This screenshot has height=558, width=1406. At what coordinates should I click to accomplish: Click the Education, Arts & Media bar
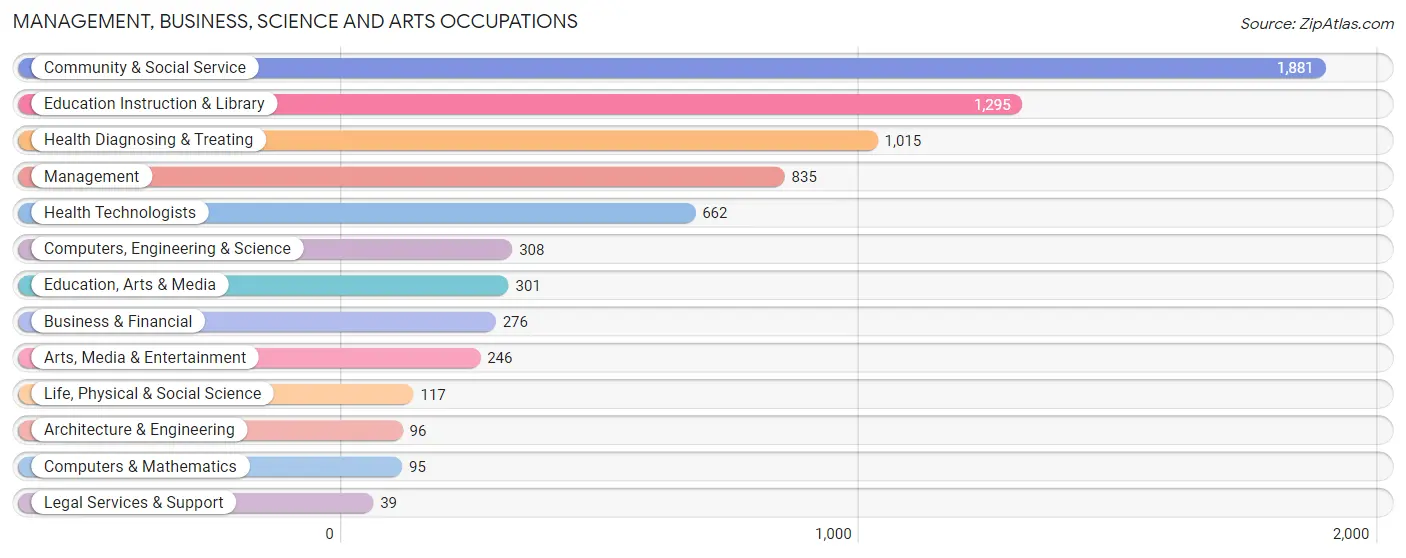[262, 285]
